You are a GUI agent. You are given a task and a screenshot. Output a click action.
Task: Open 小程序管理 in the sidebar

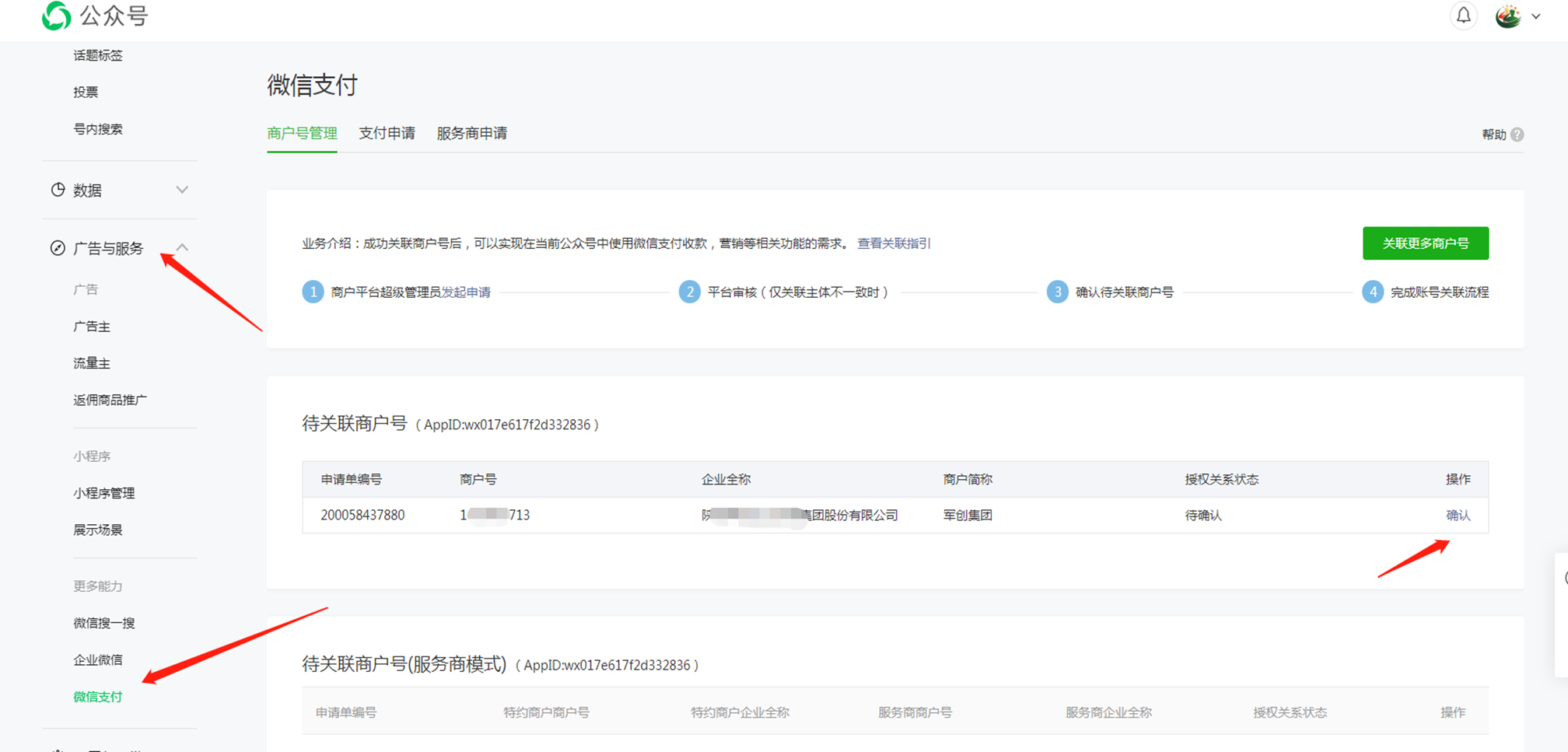point(104,493)
